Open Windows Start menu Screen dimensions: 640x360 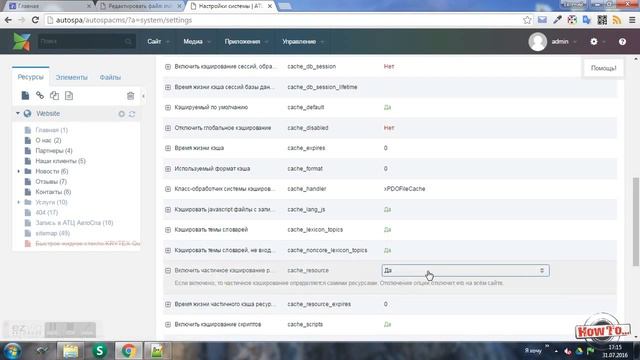pyautogui.click(x=12, y=351)
